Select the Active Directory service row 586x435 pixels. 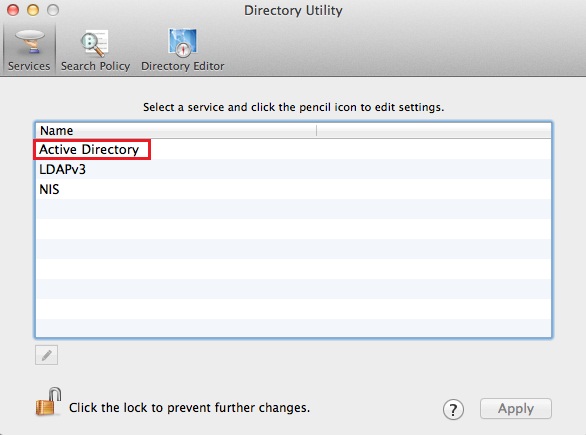pyautogui.click(x=293, y=149)
